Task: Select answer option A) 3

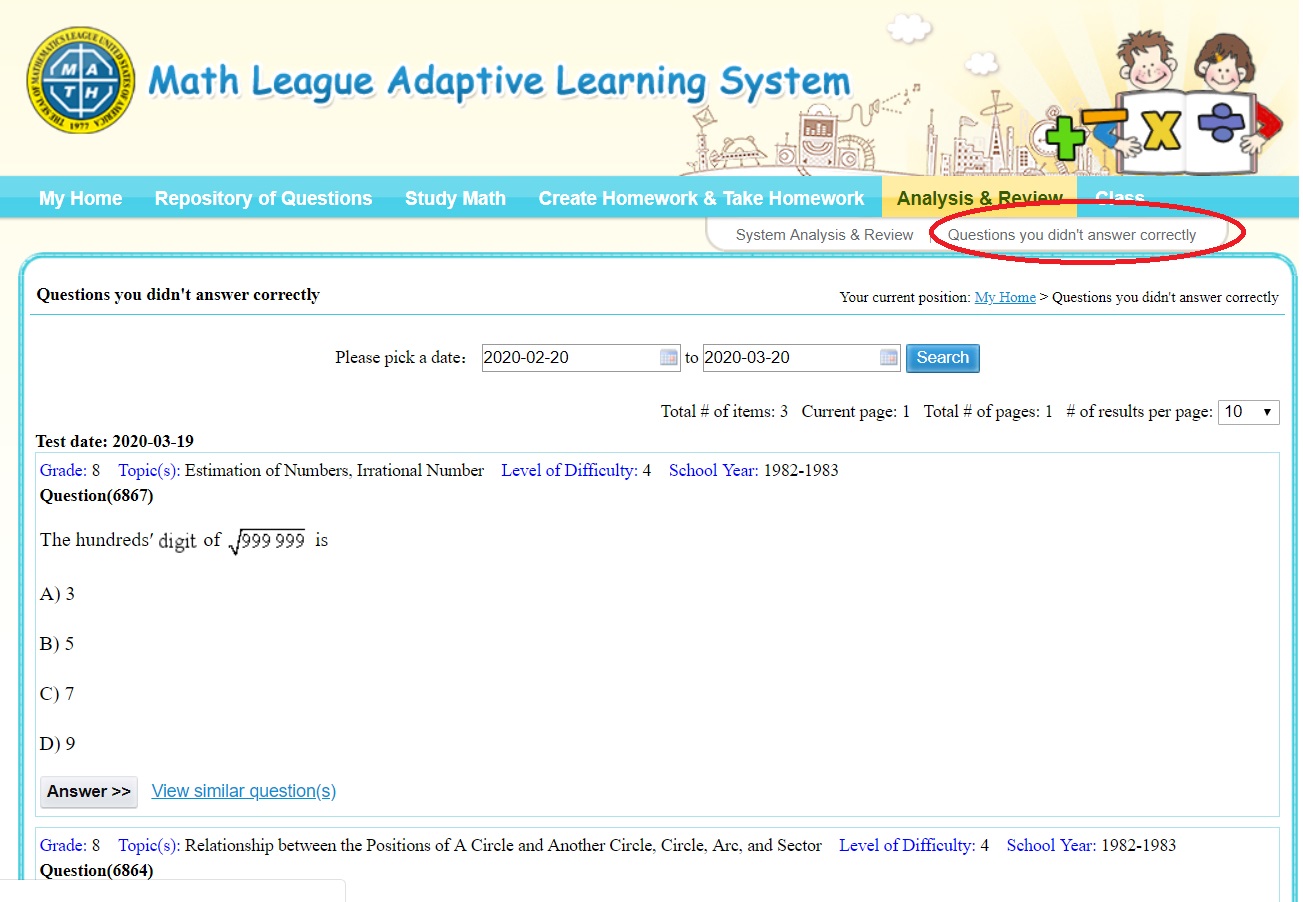Action: click(x=57, y=594)
